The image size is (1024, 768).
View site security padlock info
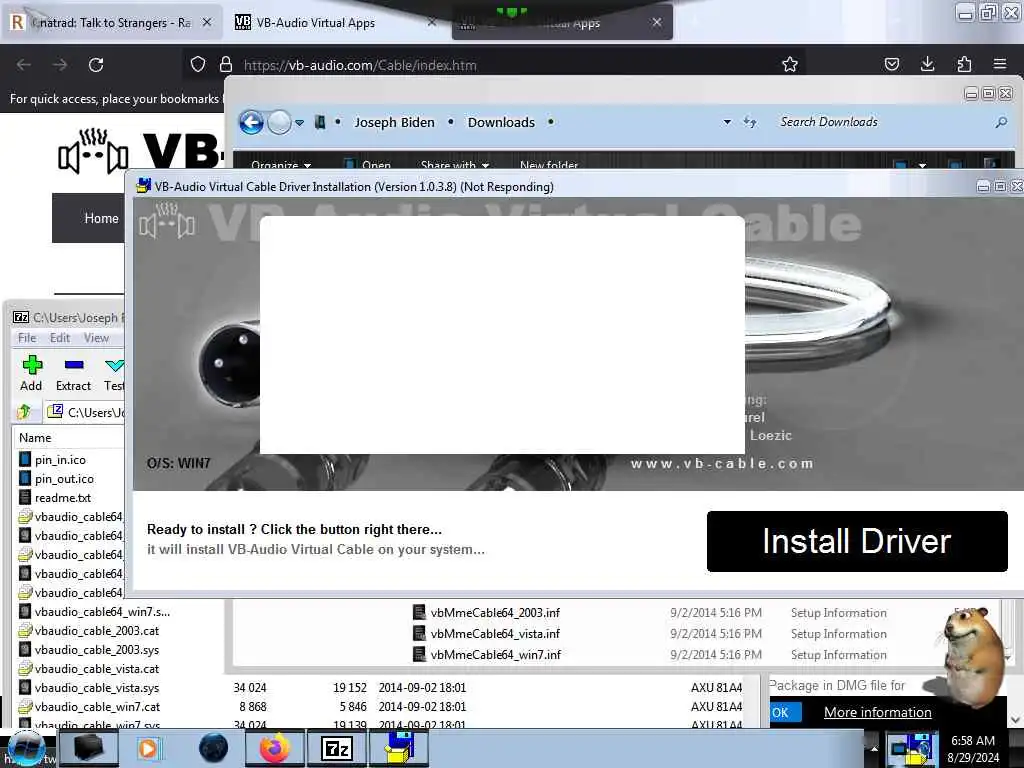point(226,64)
